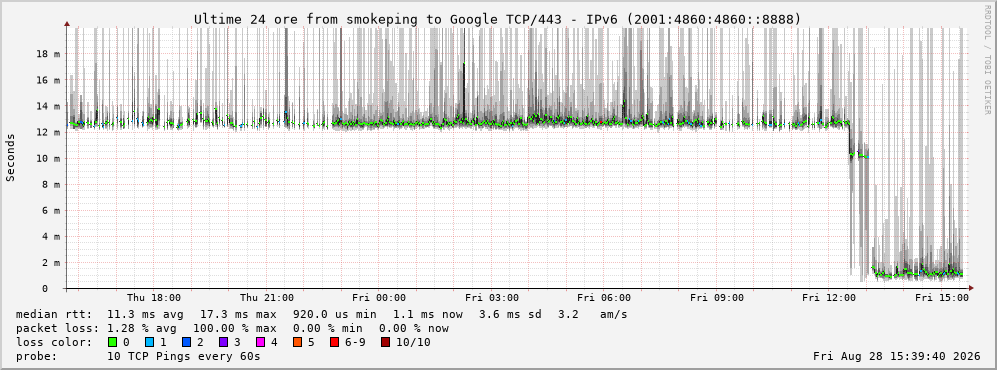Image resolution: width=997 pixels, height=370 pixels.
Task: Click the Seconds y-axis label
Action: (x=11, y=158)
